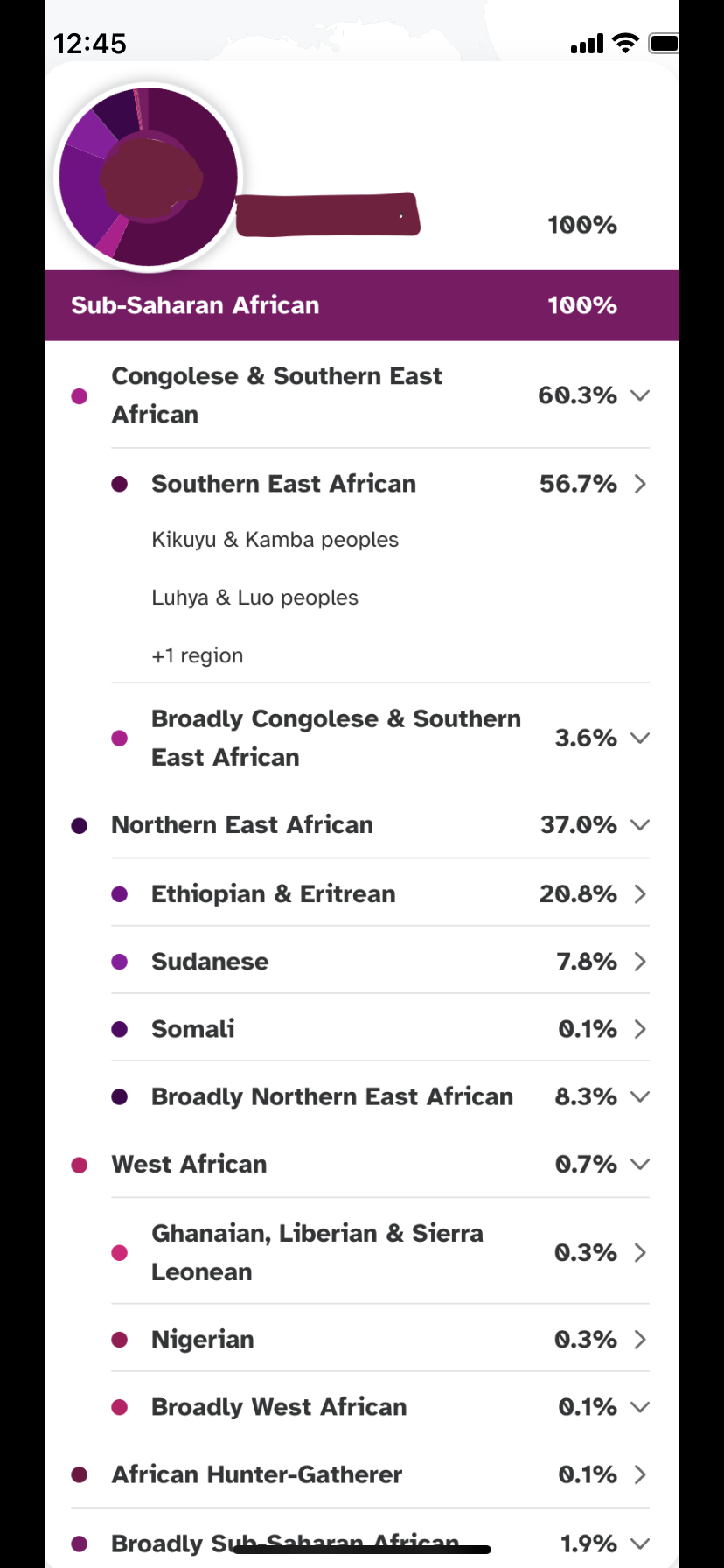The width and height of the screenshot is (724, 1568).
Task: Tap the Wi-Fi status icon
Action: click(x=625, y=43)
